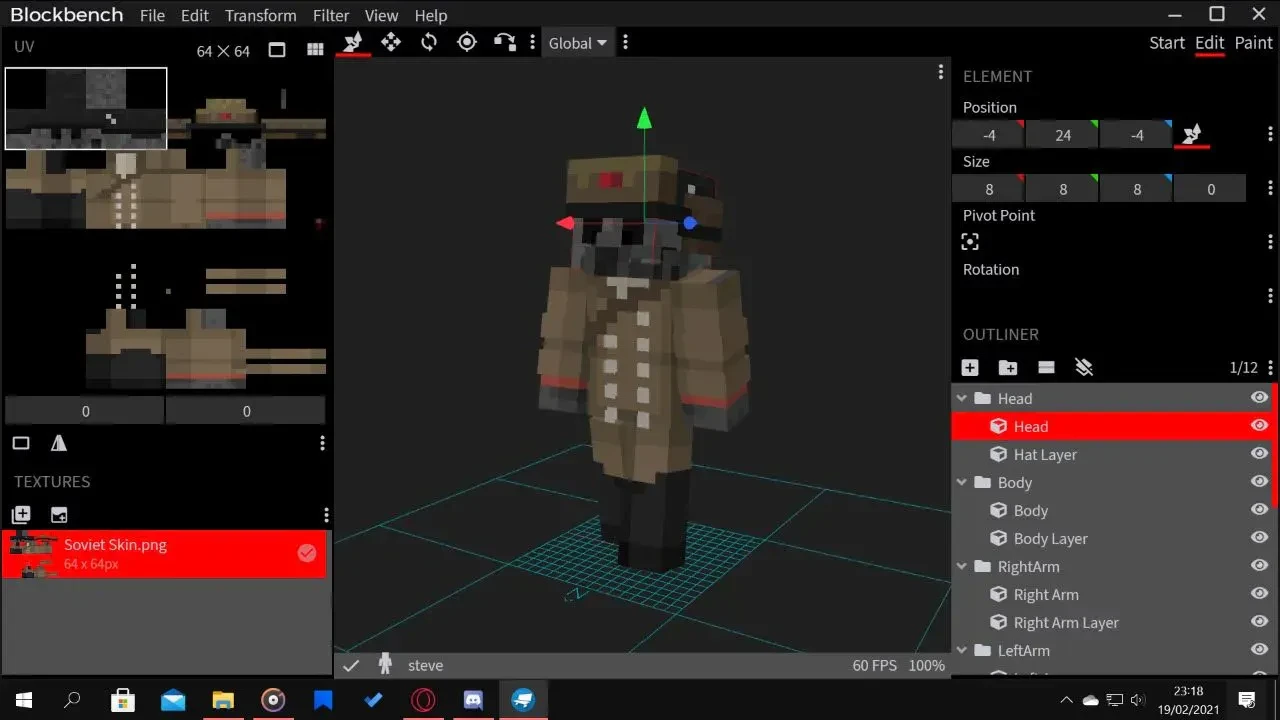Click the Center Pivot icon
1280x720 pixels.
pyautogui.click(x=969, y=241)
